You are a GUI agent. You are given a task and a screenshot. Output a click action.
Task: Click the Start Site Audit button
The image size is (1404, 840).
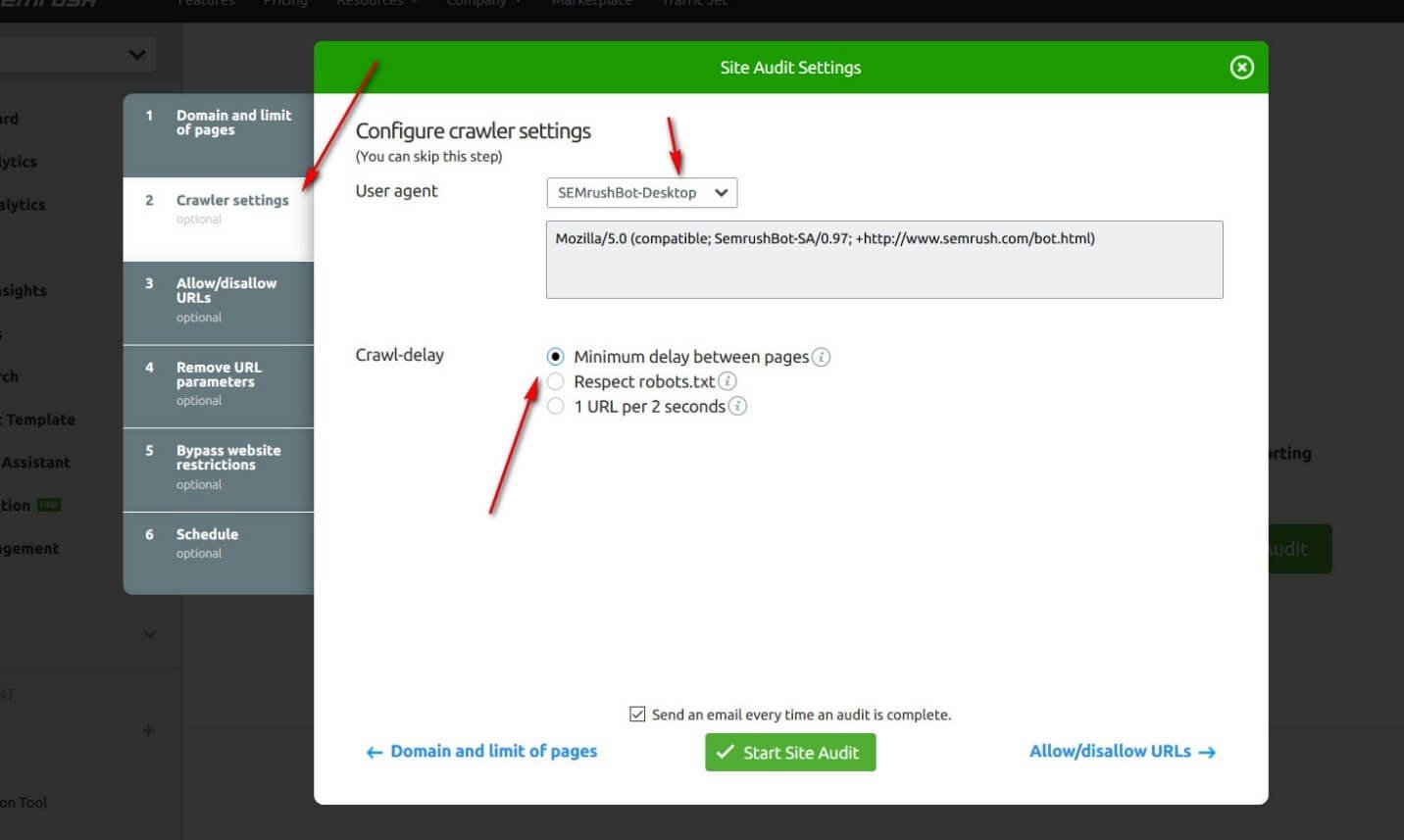point(790,753)
